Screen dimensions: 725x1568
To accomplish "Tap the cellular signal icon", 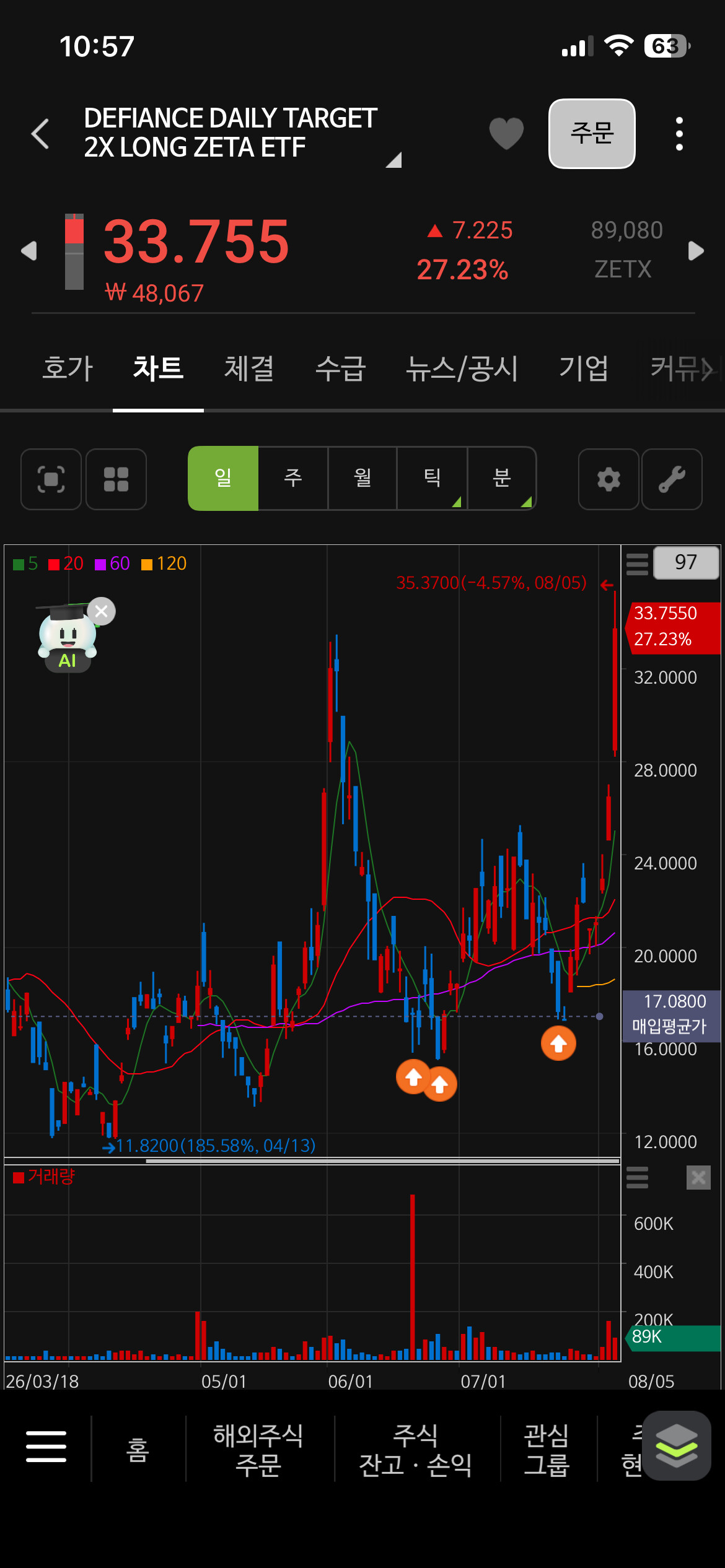I will 578,46.
